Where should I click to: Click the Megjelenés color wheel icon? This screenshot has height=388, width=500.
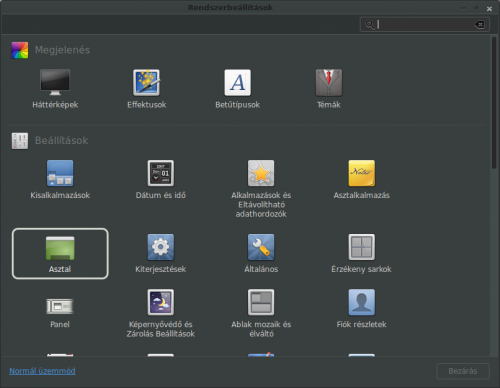[20, 50]
